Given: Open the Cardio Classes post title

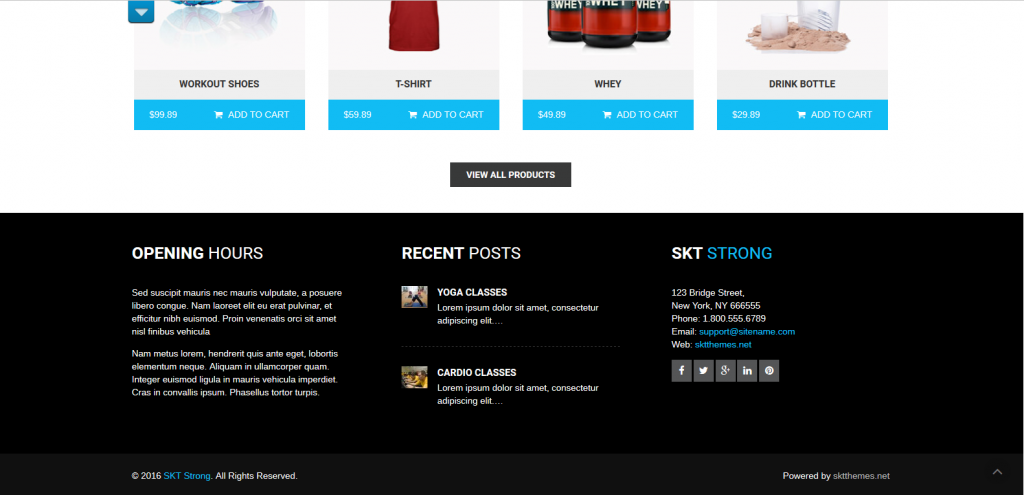Looking at the screenshot, I should [x=477, y=372].
